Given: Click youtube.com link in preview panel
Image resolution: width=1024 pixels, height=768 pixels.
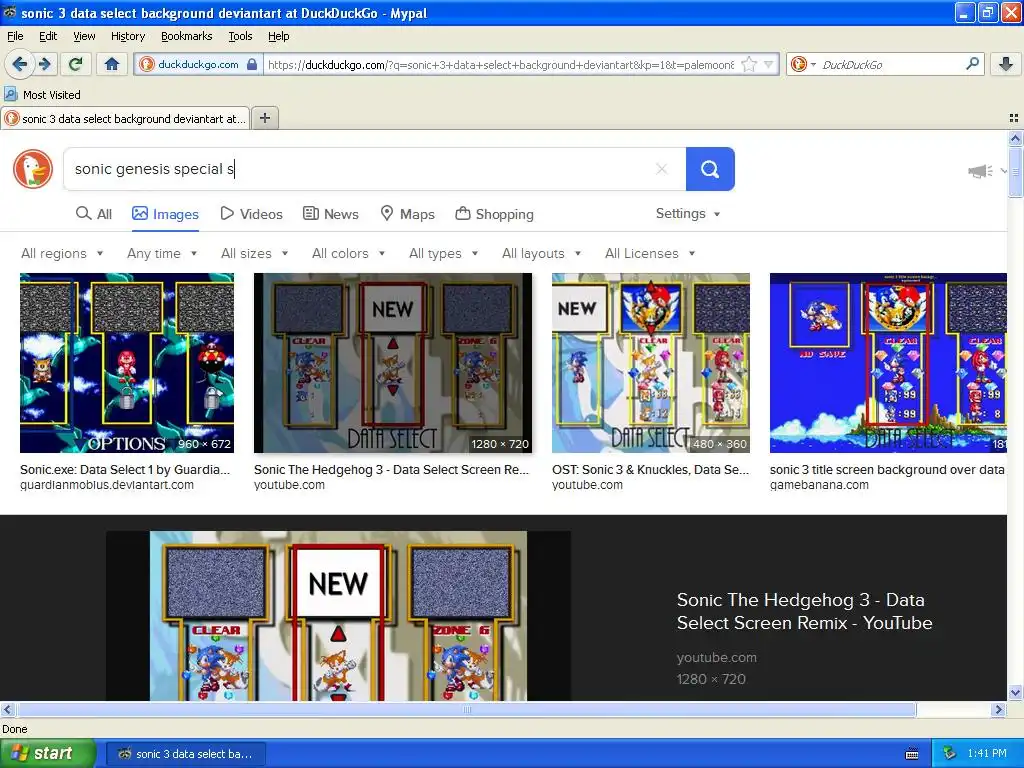Looking at the screenshot, I should [x=716, y=657].
